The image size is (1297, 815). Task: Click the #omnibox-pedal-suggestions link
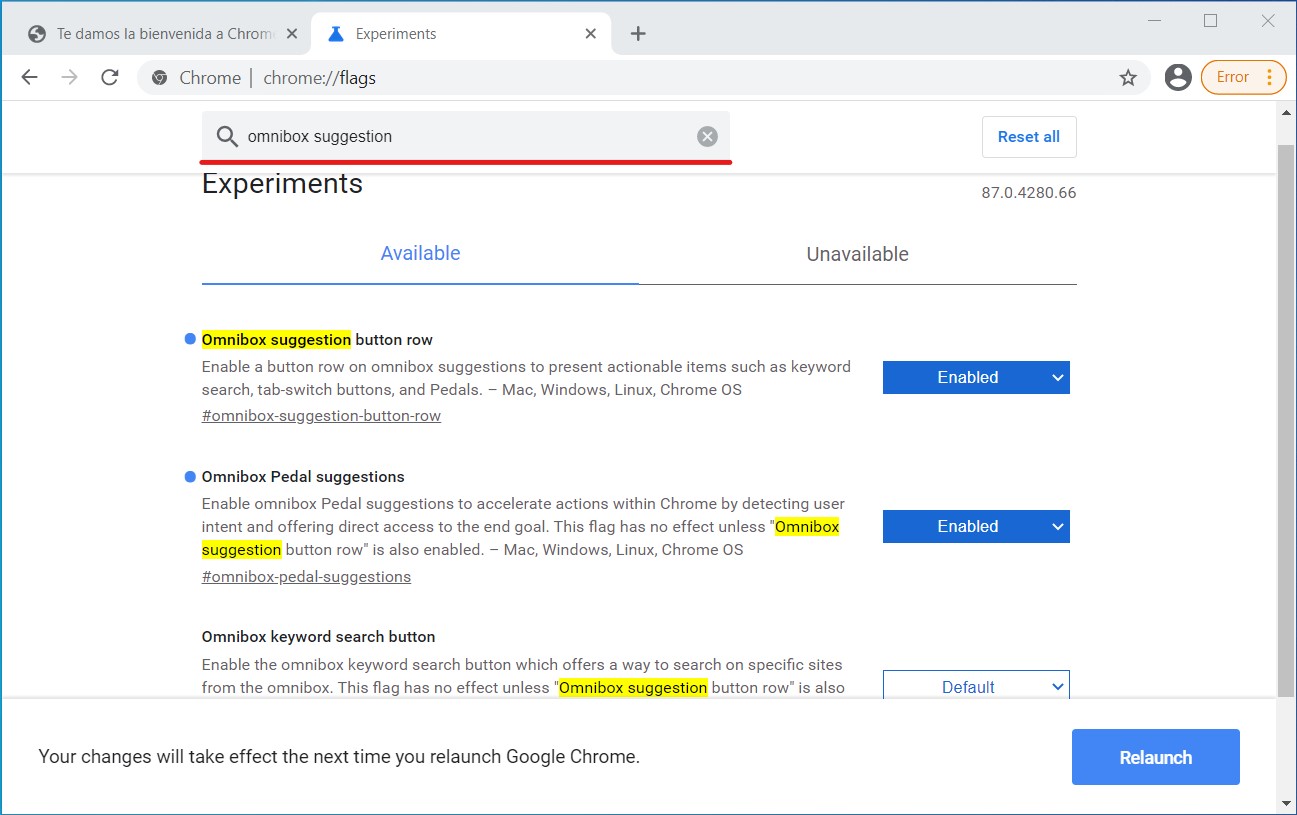tap(306, 577)
